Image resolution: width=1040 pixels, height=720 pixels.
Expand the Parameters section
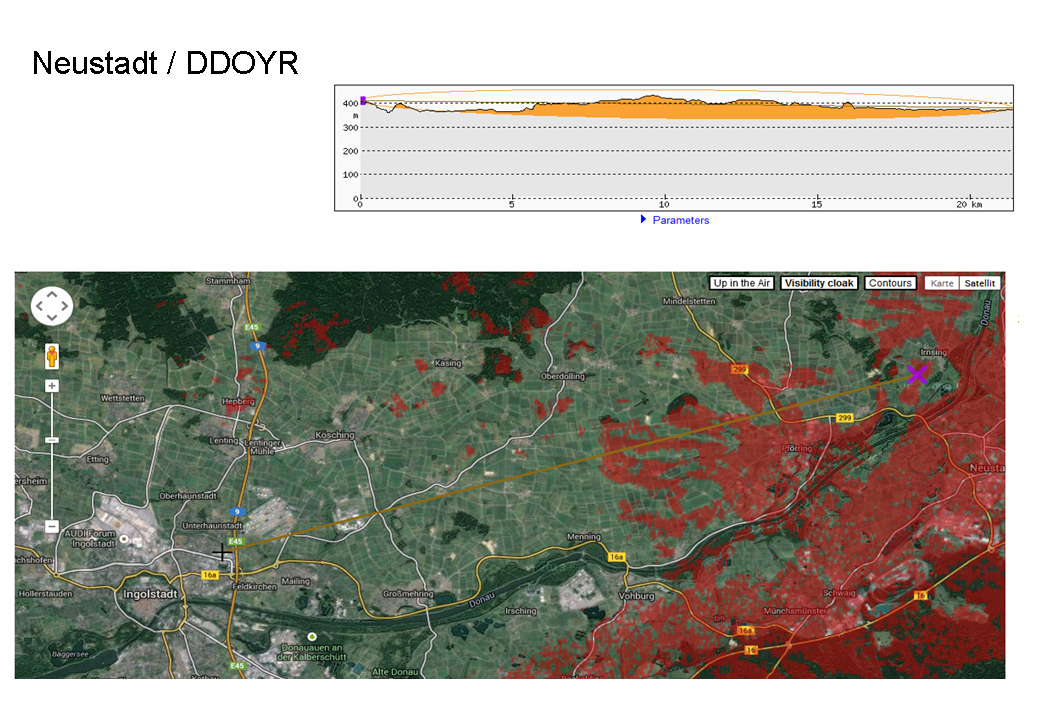(x=644, y=220)
